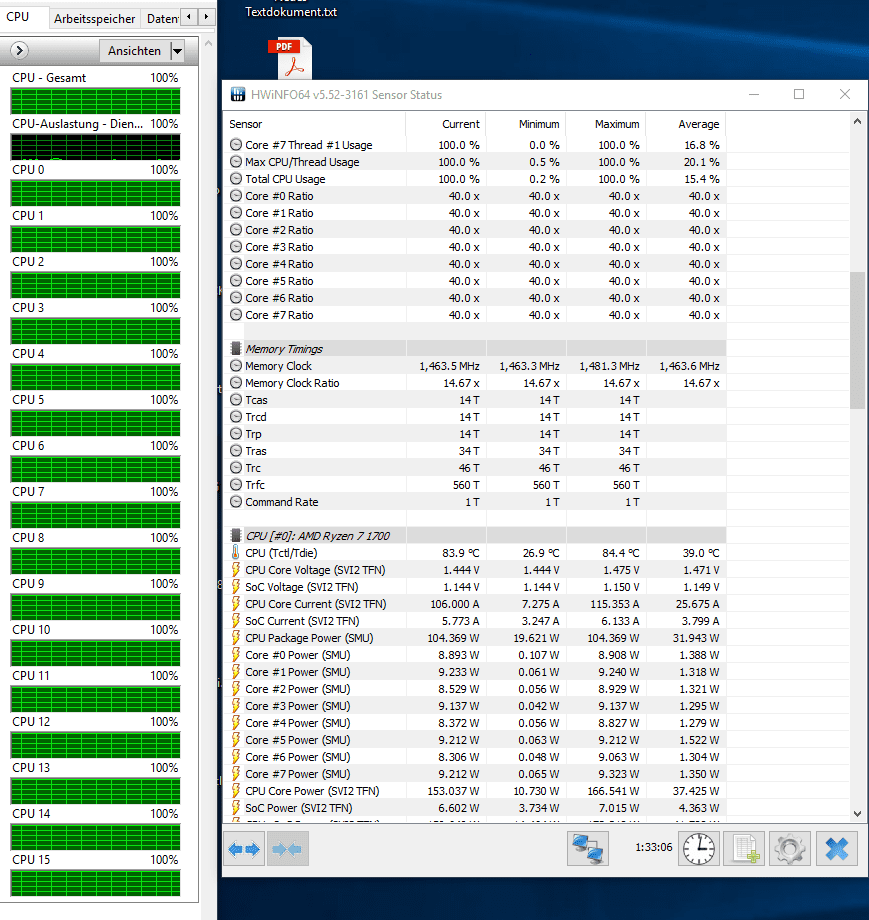Select the CPU - Gesamt usage graph
Screen dimensions: 869x920
[x=96, y=101]
